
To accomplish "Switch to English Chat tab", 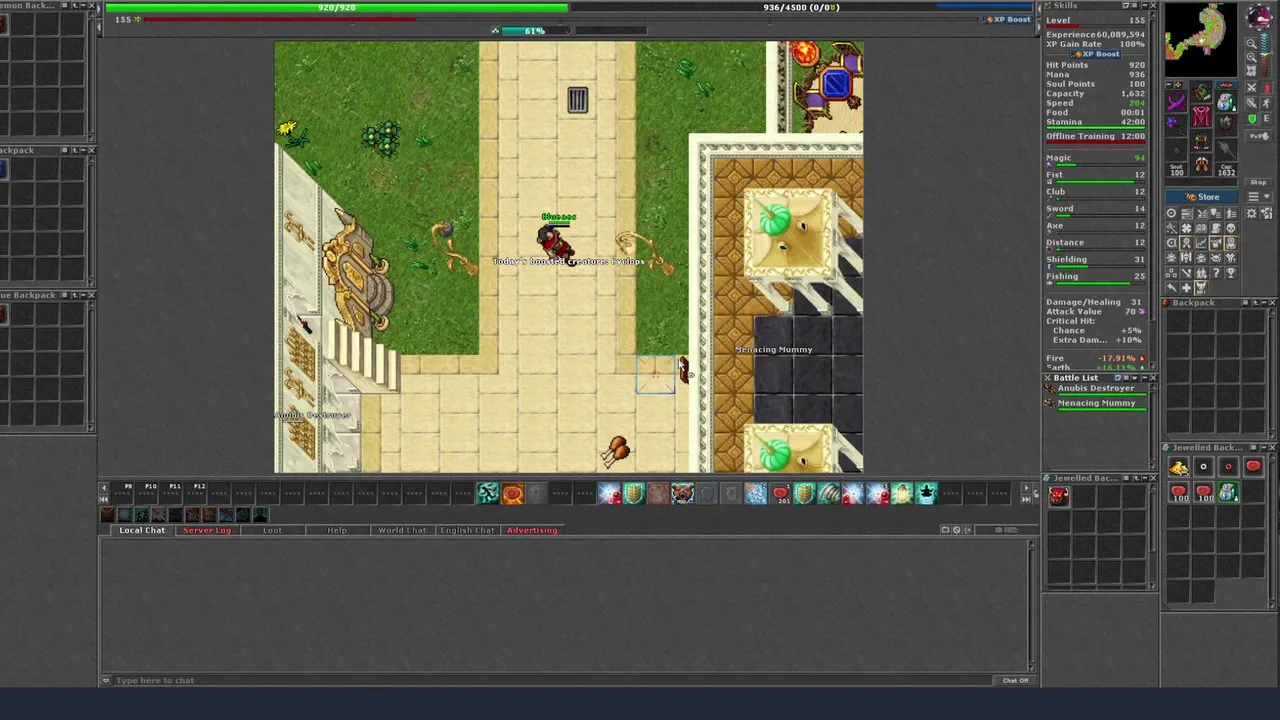I will click(467, 530).
